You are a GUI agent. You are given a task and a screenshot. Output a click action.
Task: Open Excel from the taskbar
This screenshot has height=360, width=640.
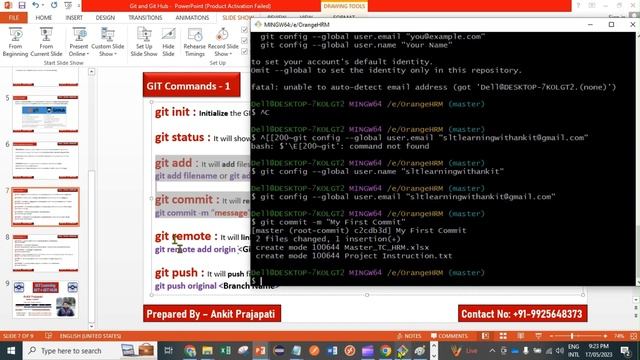[226, 351]
